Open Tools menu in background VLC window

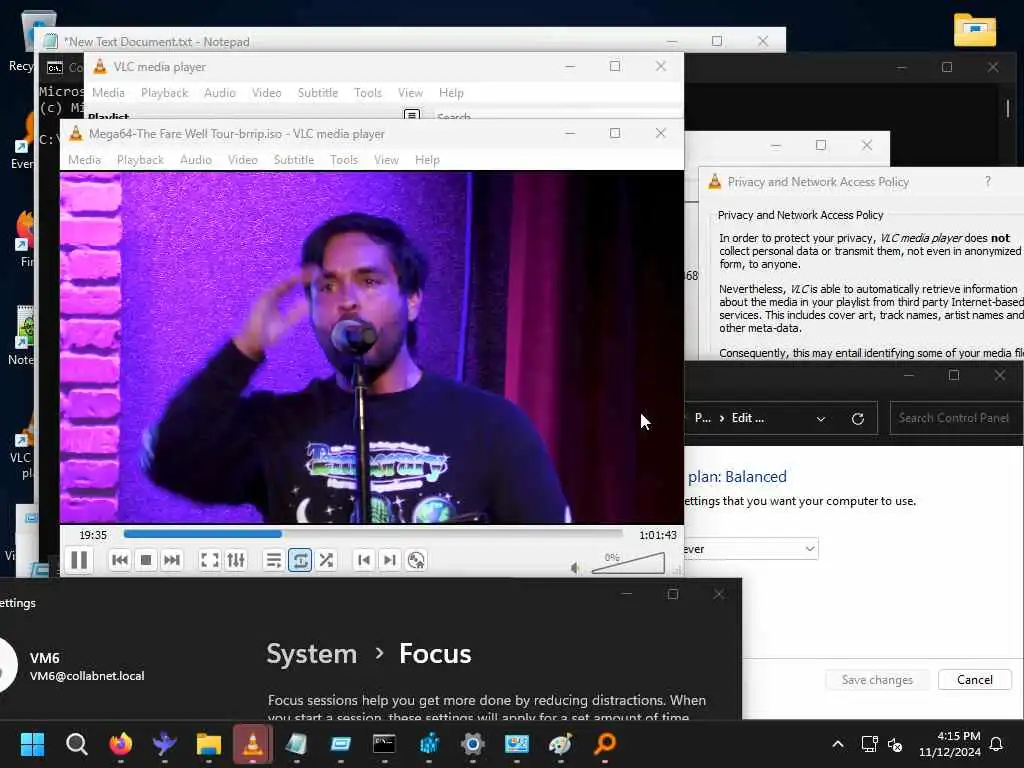click(x=368, y=93)
